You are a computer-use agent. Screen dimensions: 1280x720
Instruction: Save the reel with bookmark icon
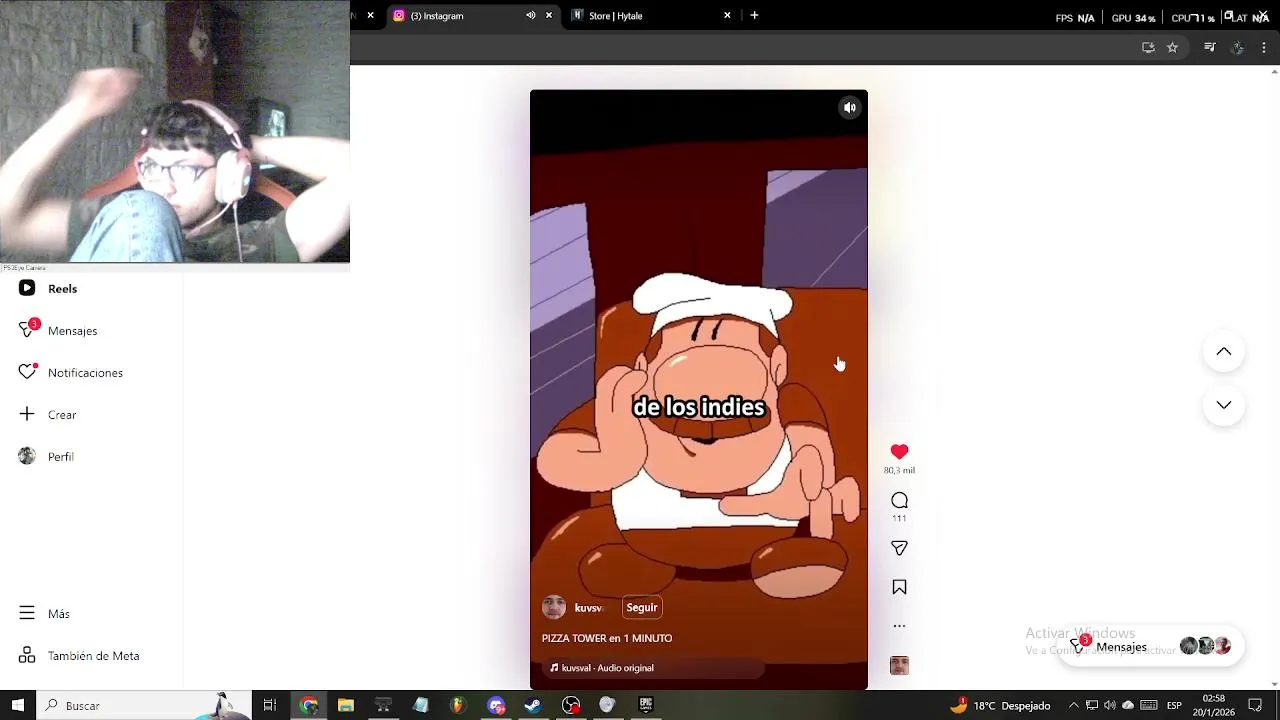(899, 587)
